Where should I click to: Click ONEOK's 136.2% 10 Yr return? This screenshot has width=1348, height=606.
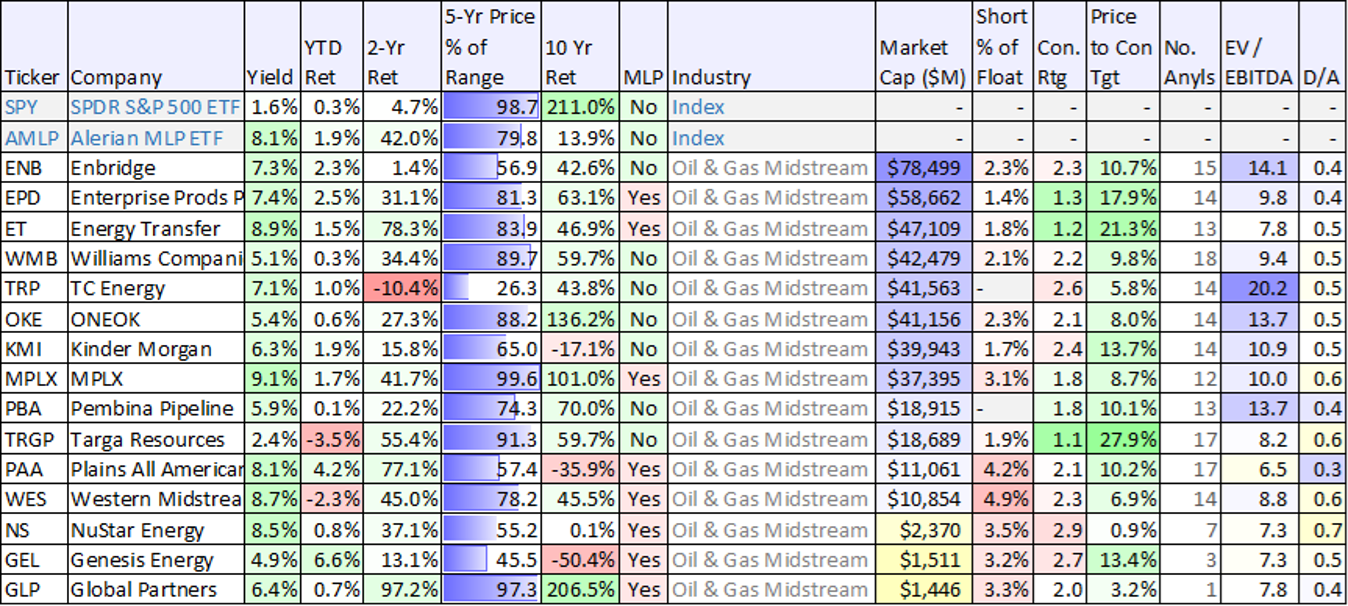[580, 319]
